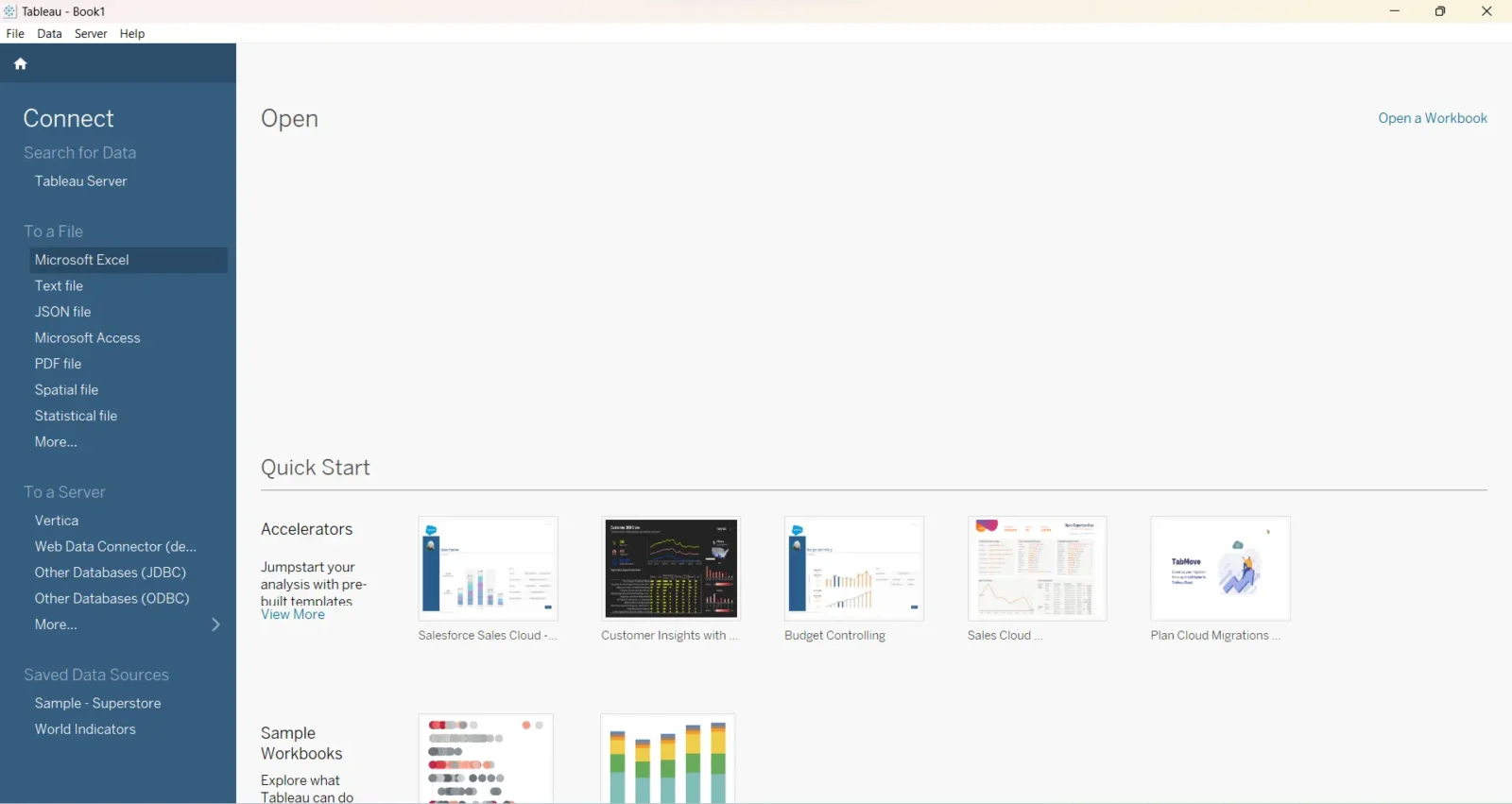
Task: Select Other Databases (ODBC)
Action: 112,598
